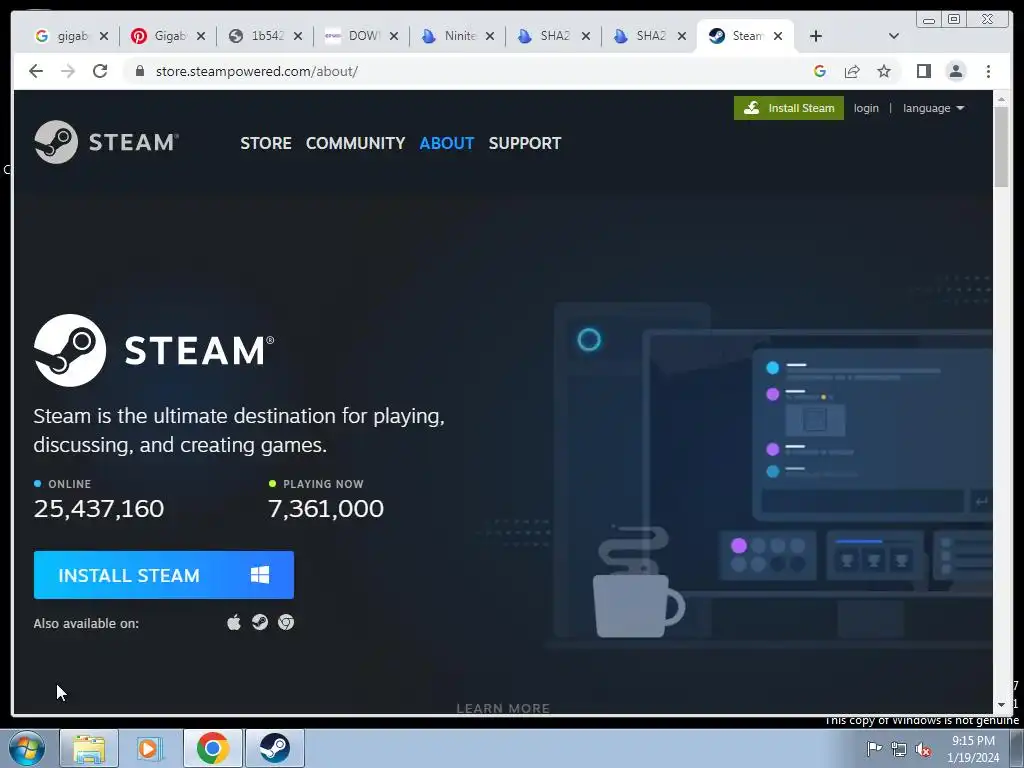Bookmark this page with the star icon
The width and height of the screenshot is (1024, 768).
(884, 71)
